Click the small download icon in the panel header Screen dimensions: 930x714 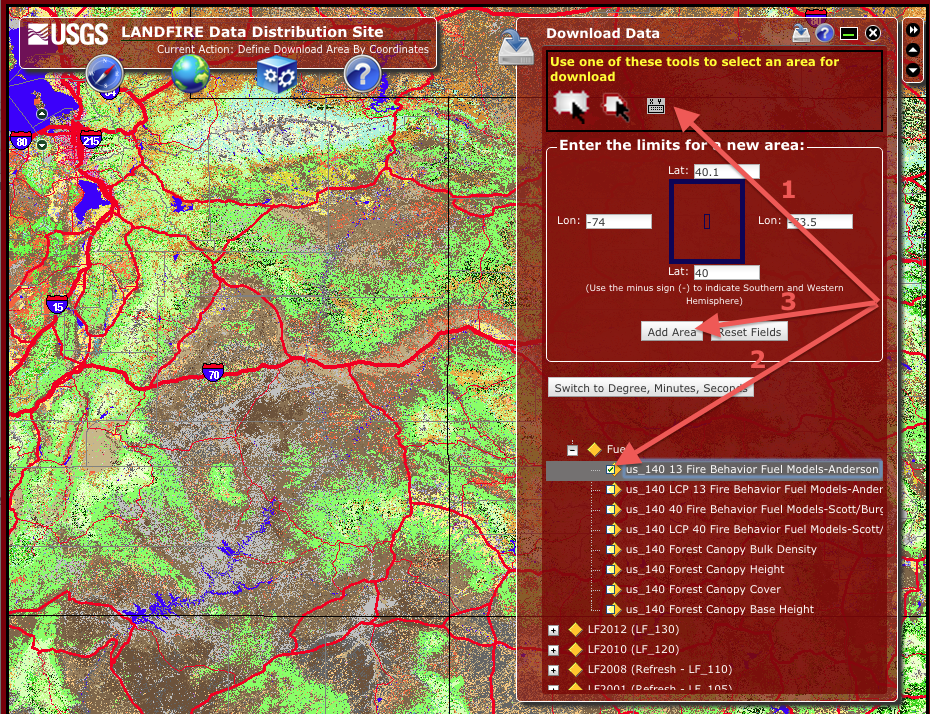(x=801, y=33)
